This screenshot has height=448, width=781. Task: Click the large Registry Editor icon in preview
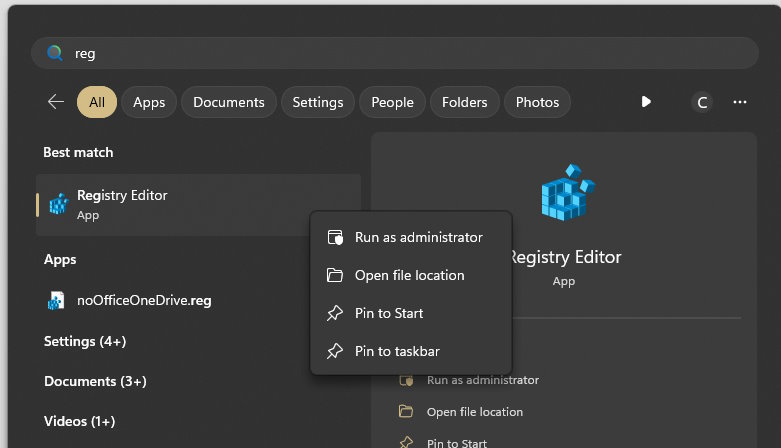pyautogui.click(x=568, y=192)
